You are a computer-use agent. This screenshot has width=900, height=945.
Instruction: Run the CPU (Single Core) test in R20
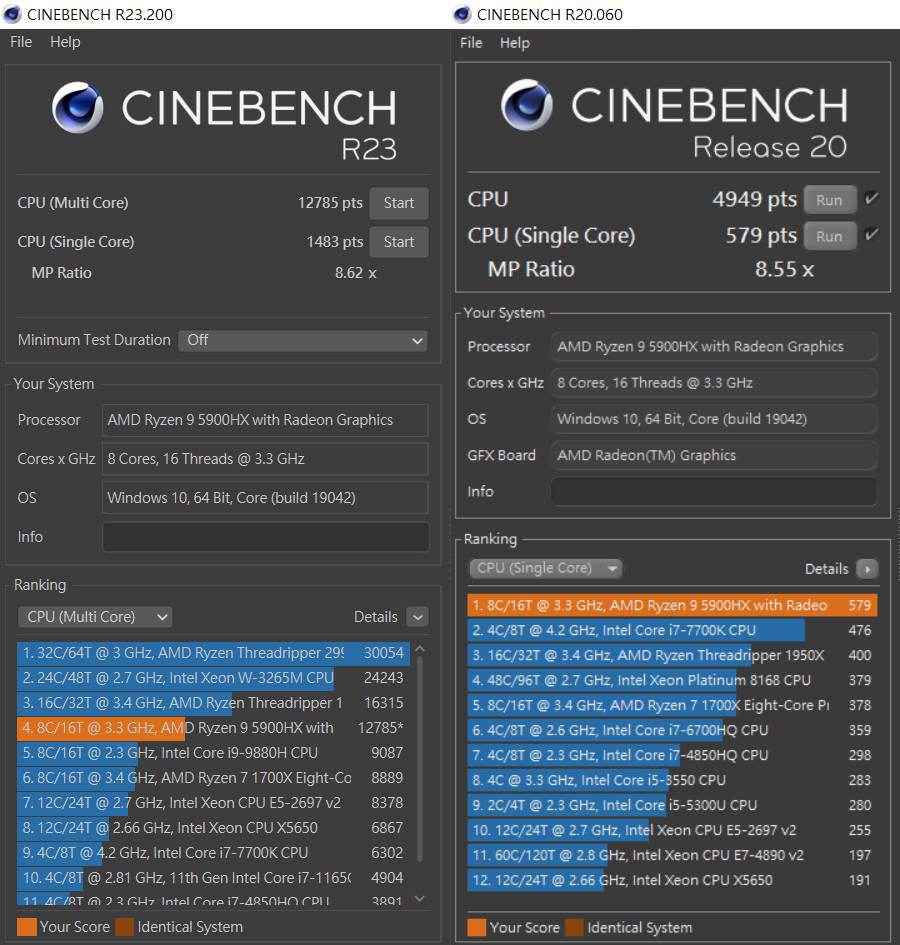pos(829,236)
